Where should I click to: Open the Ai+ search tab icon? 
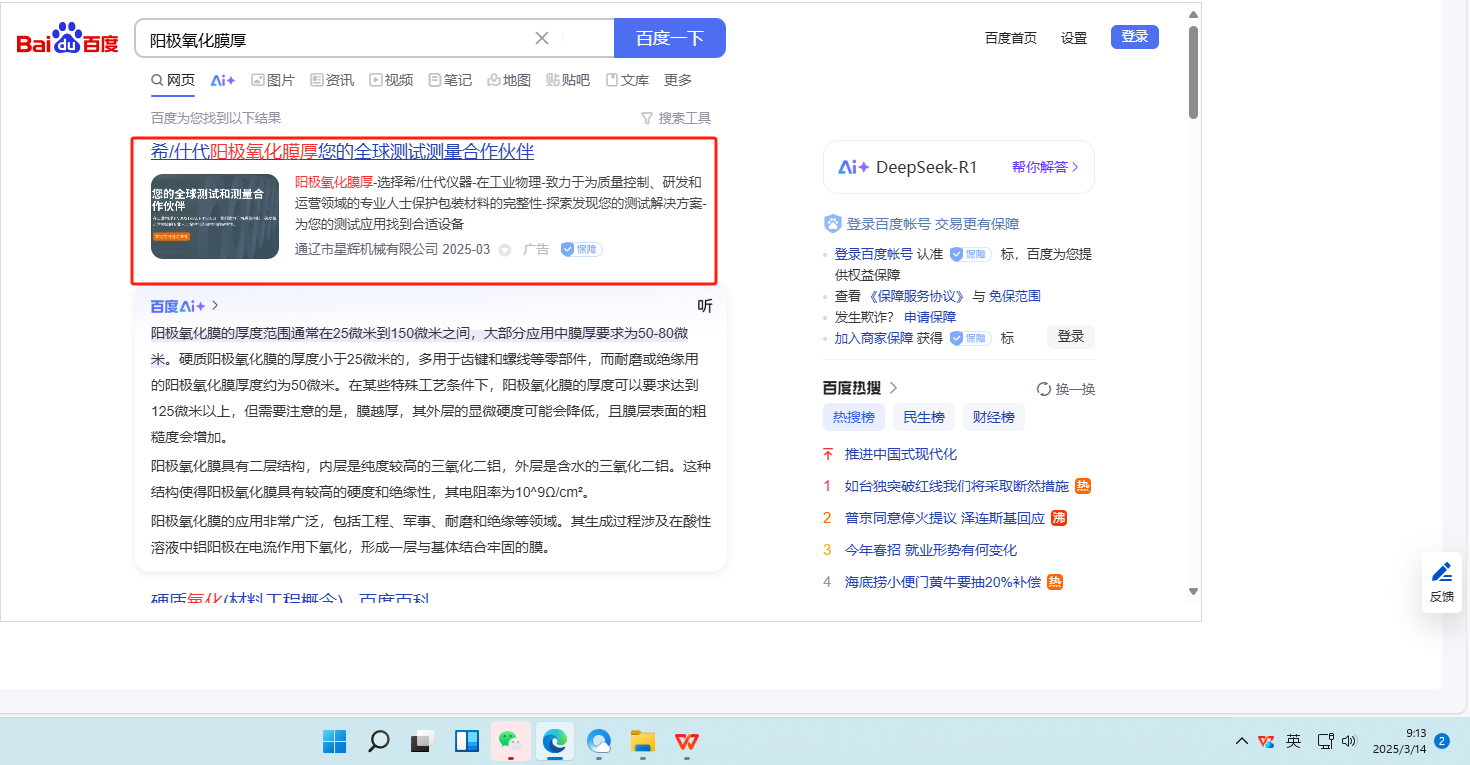pyautogui.click(x=222, y=80)
